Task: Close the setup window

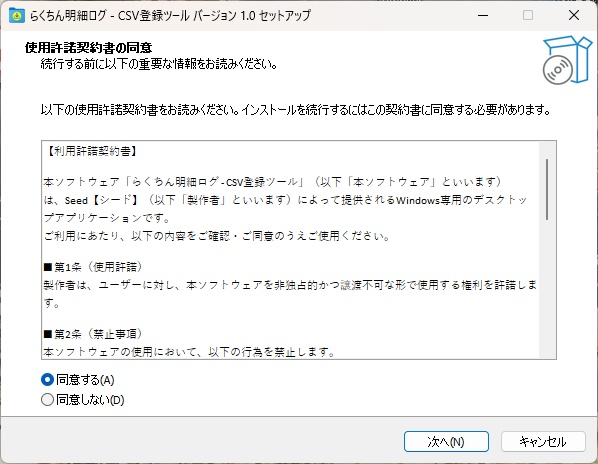Action: (574, 16)
